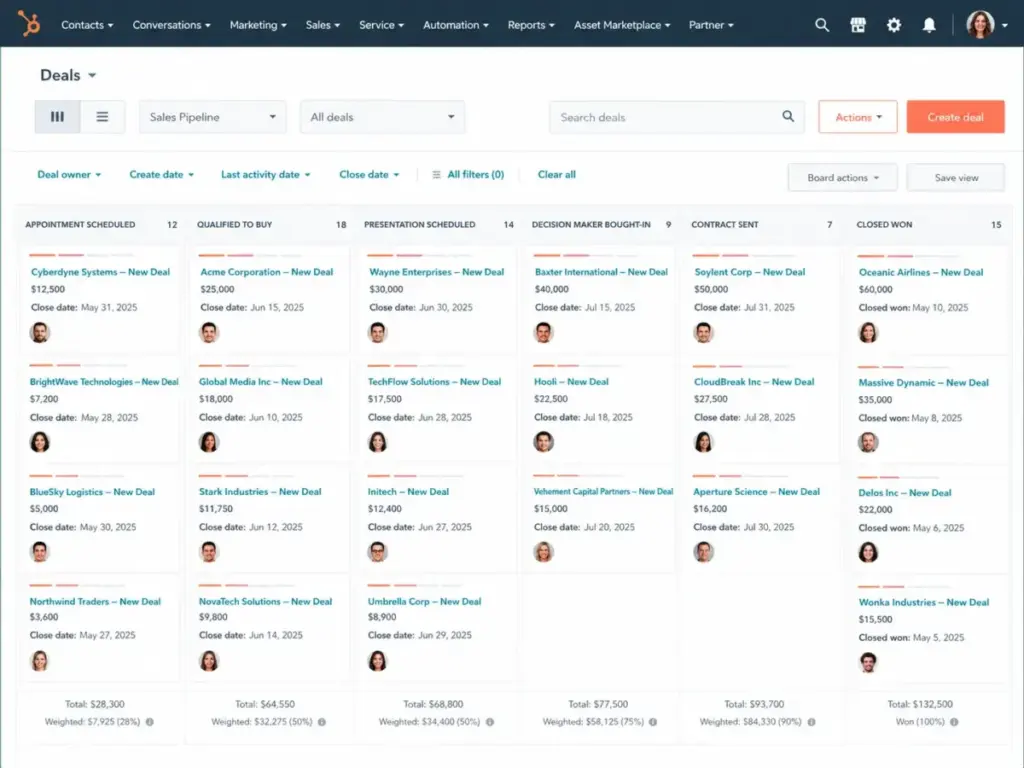Image resolution: width=1024 pixels, height=768 pixels.
Task: Open BrightWave Technologies – New Deal link
Action: 104,381
